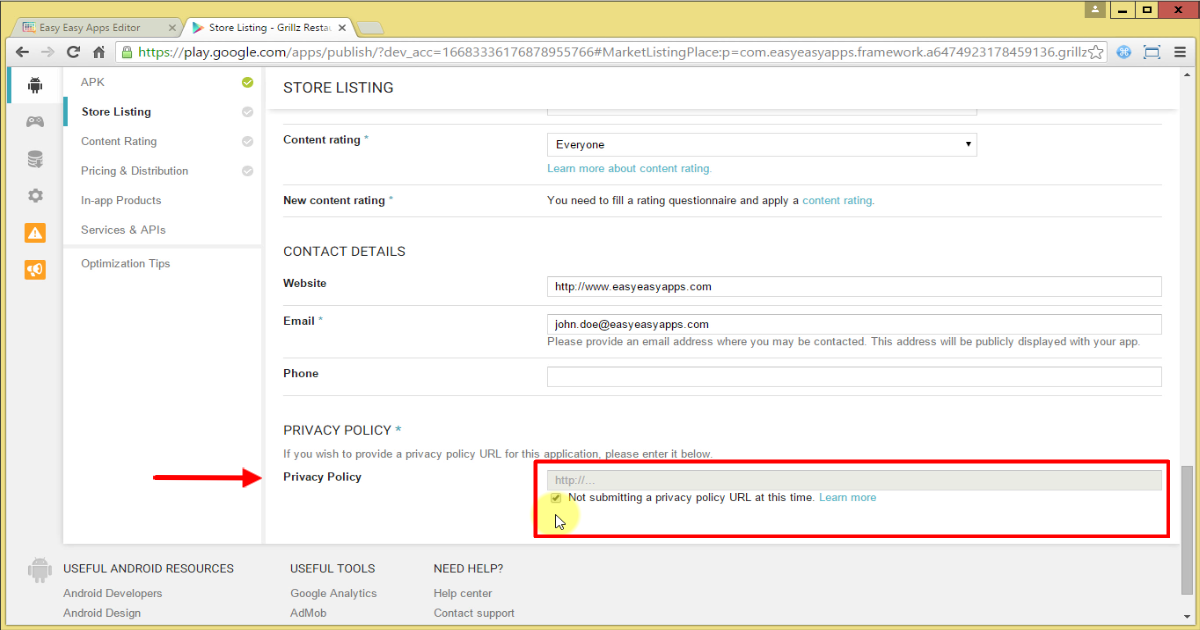
Task: Enable 'Not submitting a privacy policy URL'
Action: point(556,498)
